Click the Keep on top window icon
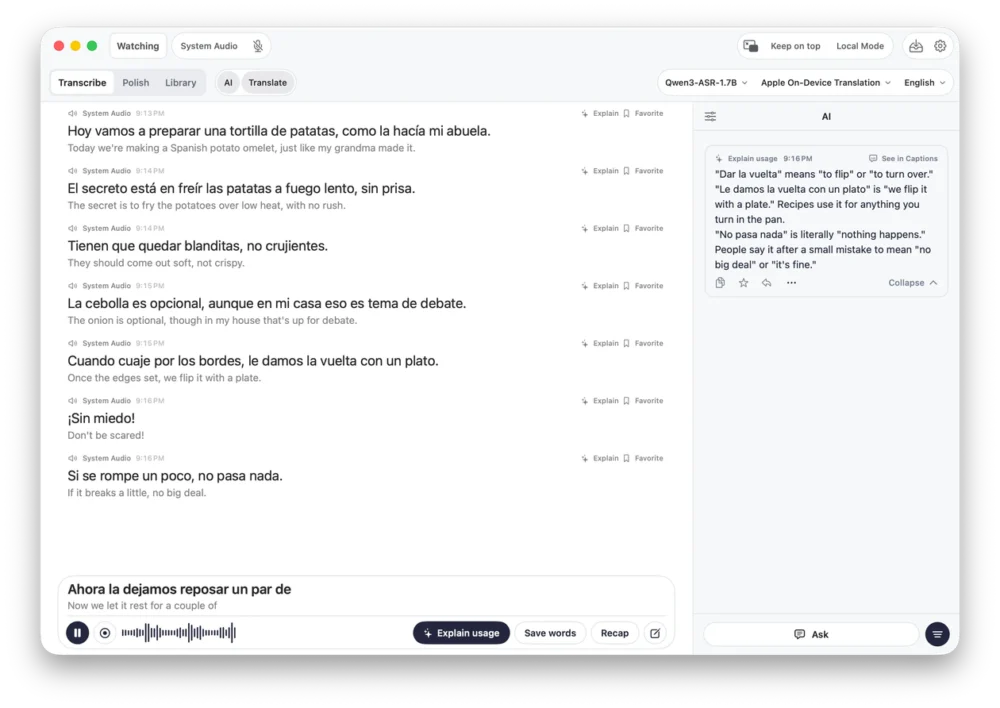 (751, 46)
